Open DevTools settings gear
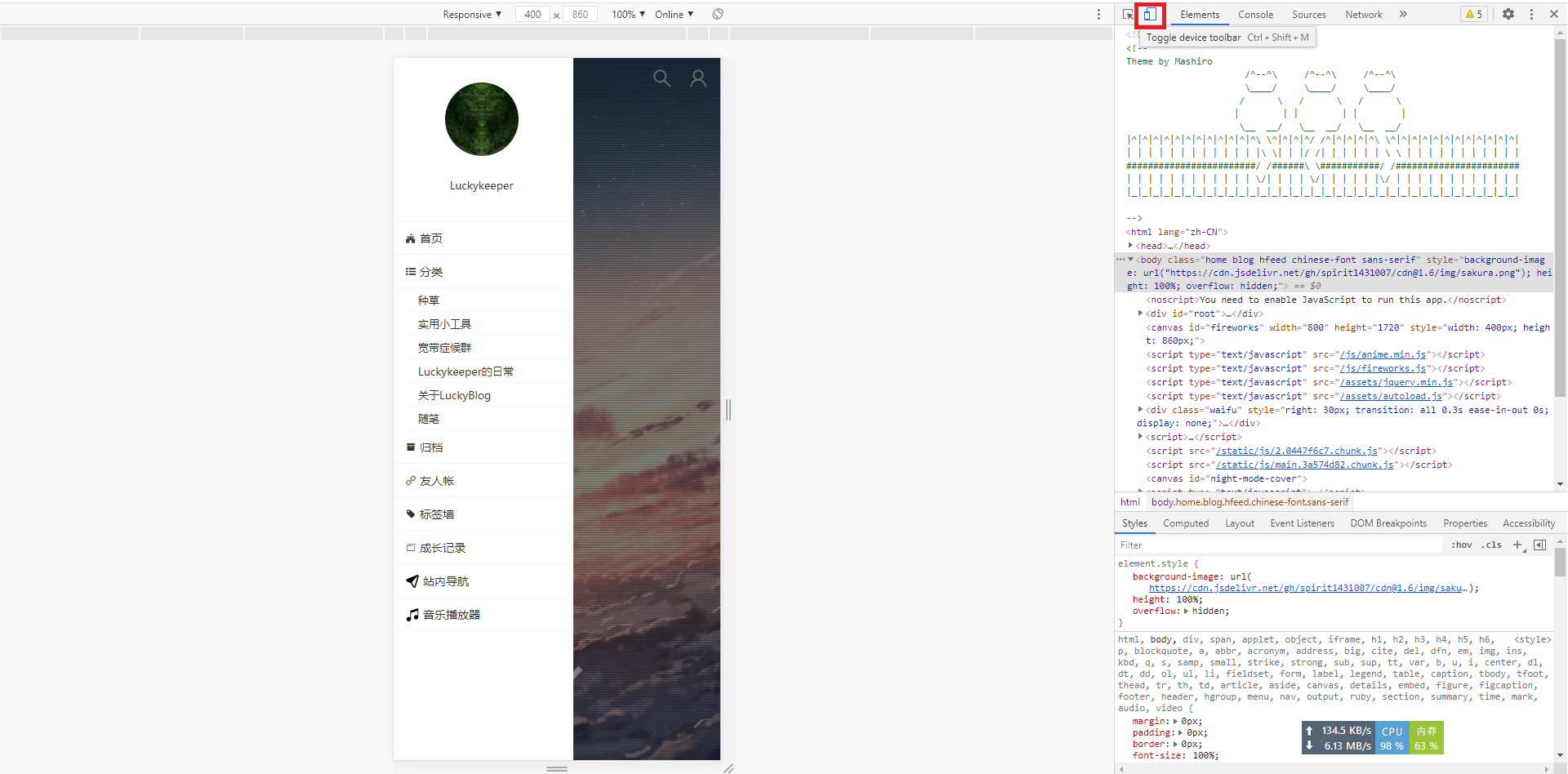Screen dimensions: 1568x774 [1508, 14]
